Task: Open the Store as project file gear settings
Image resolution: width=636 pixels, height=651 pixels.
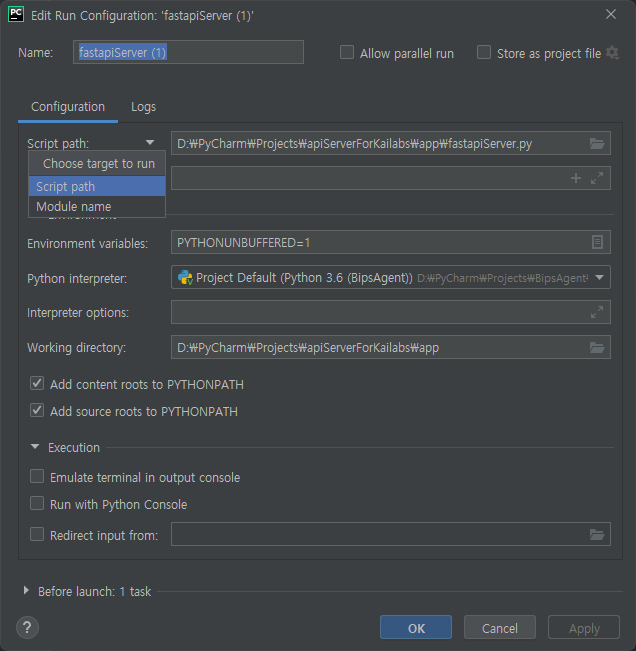Action: click(612, 53)
